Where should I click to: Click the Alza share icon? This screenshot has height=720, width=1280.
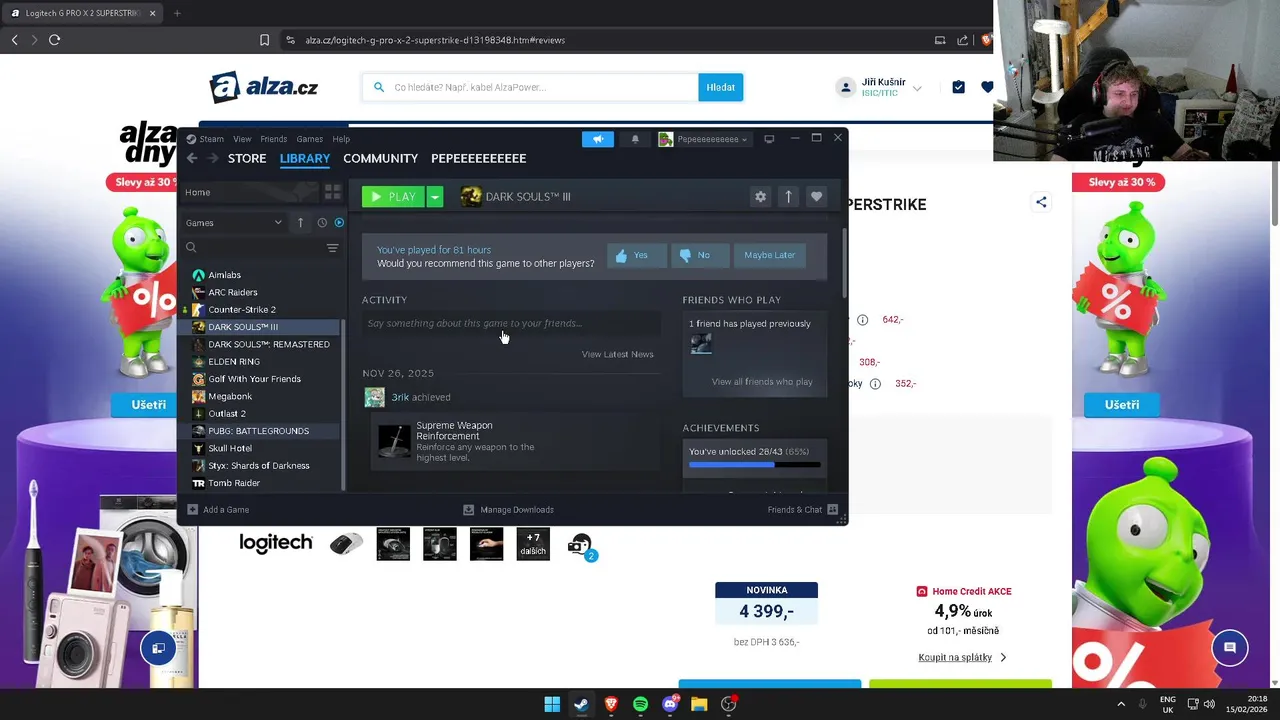tap(1041, 202)
